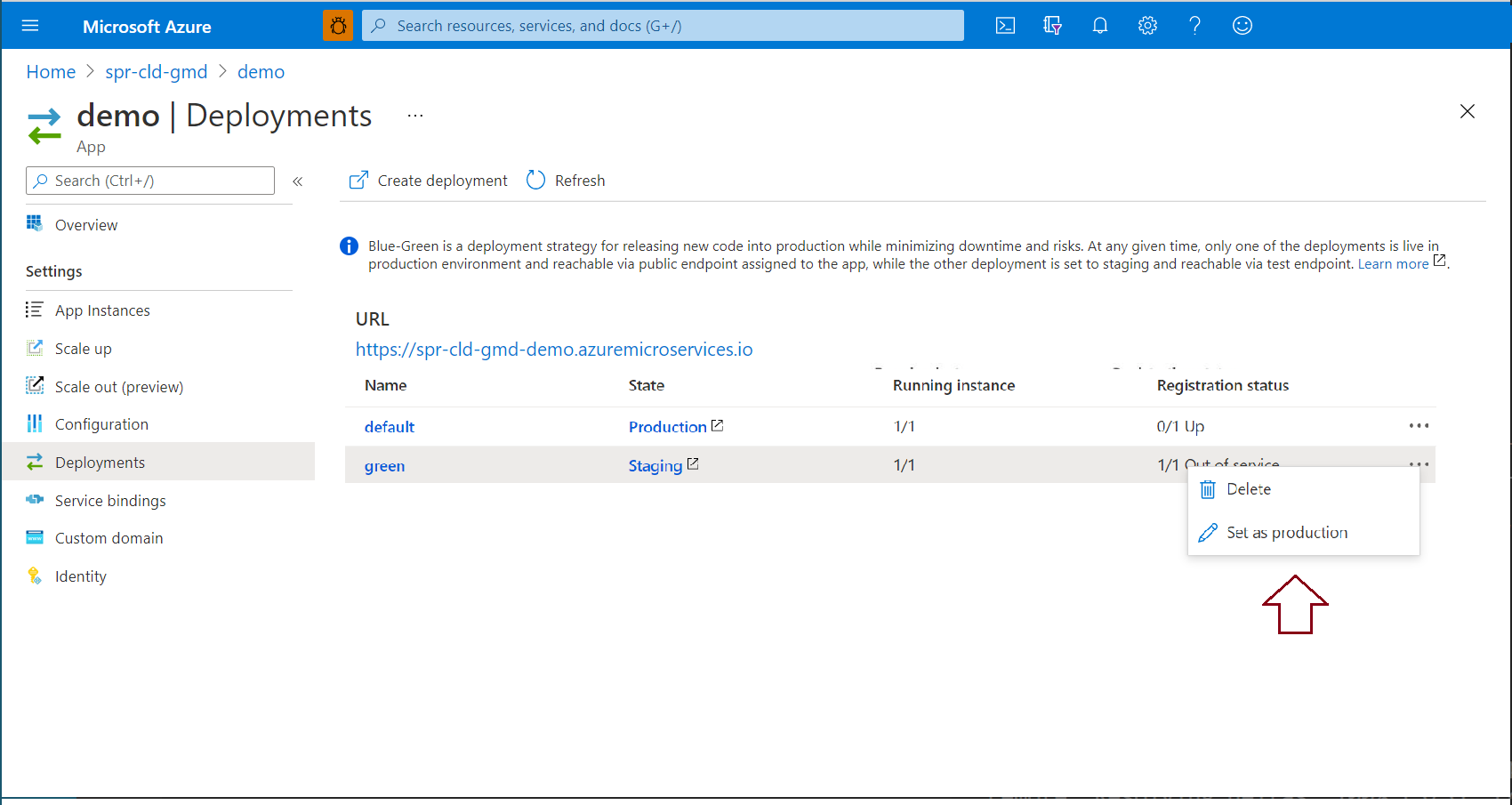Image resolution: width=1512 pixels, height=805 pixels.
Task: Choose Set as production from the menu
Action: tap(1287, 532)
